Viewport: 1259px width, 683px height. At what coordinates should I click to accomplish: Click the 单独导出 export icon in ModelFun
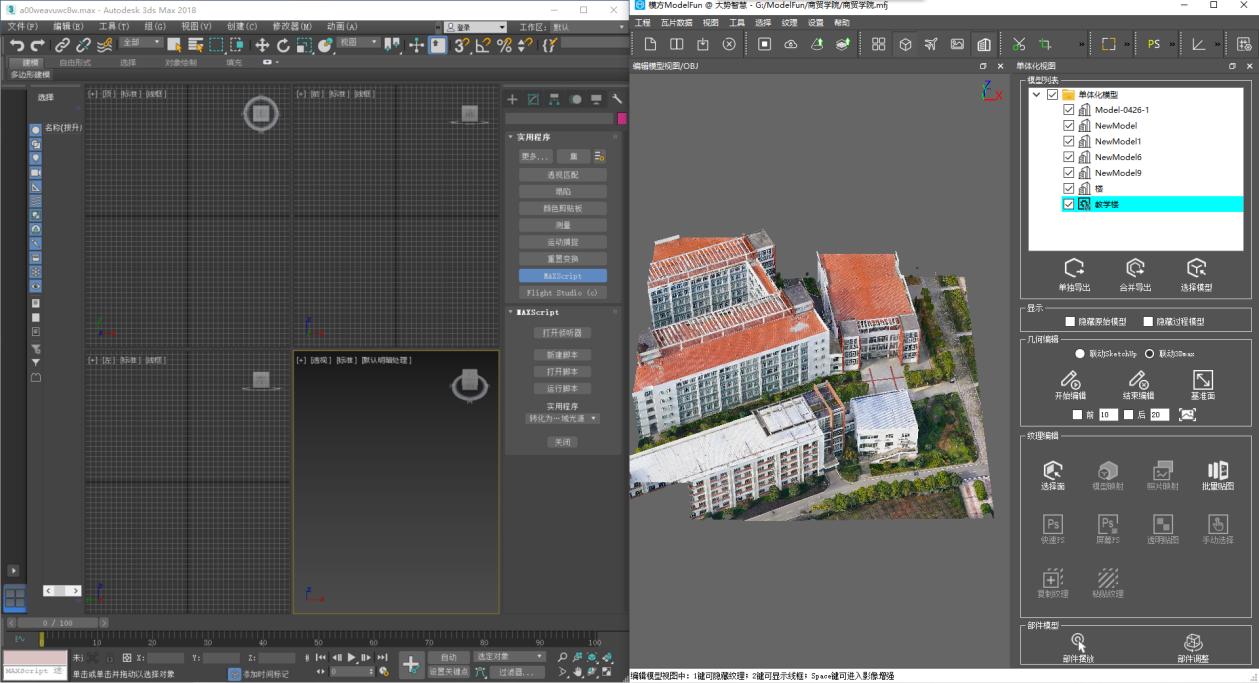pyautogui.click(x=1074, y=268)
